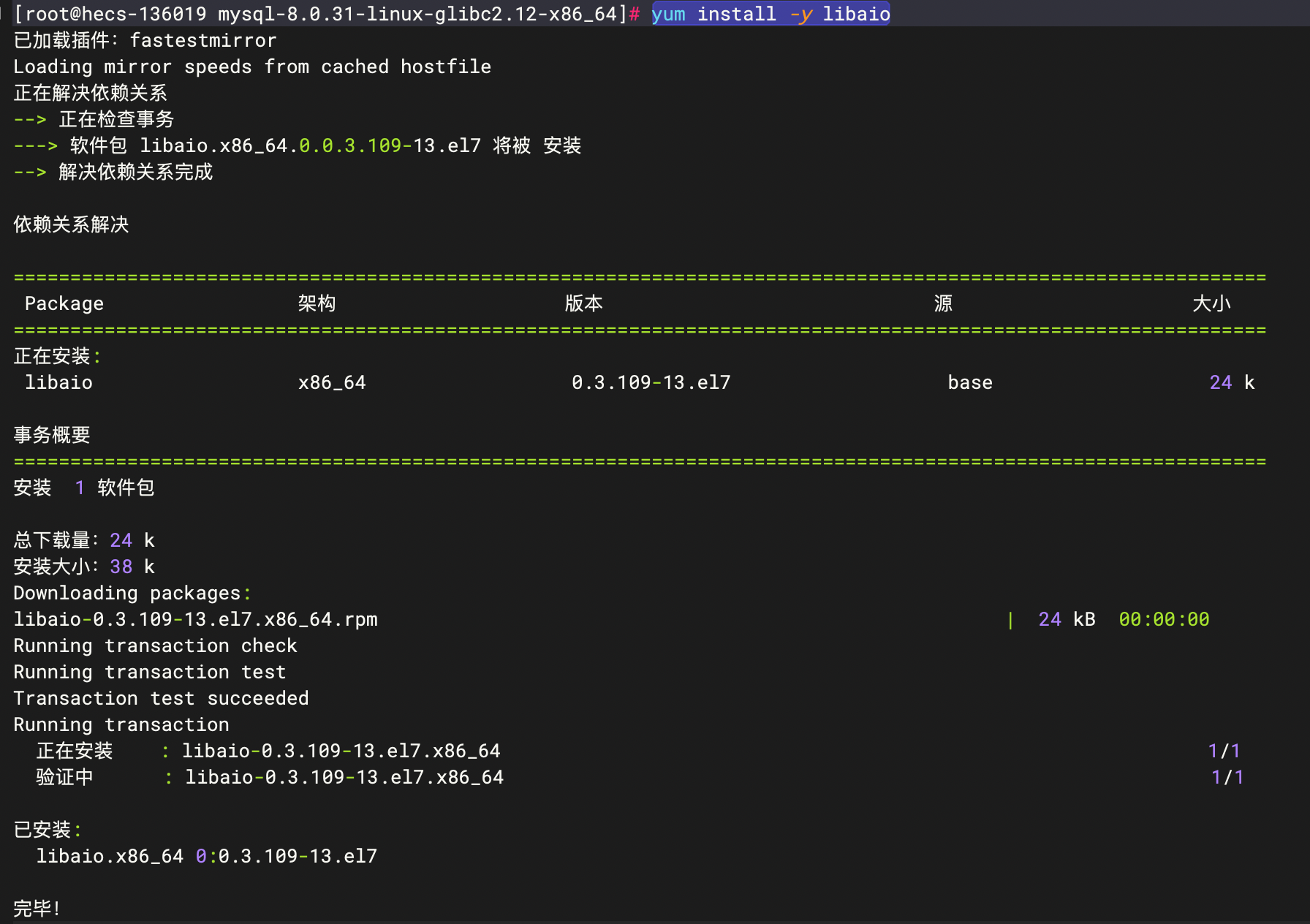Click the 'x86_64' architecture cell
The width and height of the screenshot is (1310, 924).
(x=332, y=382)
